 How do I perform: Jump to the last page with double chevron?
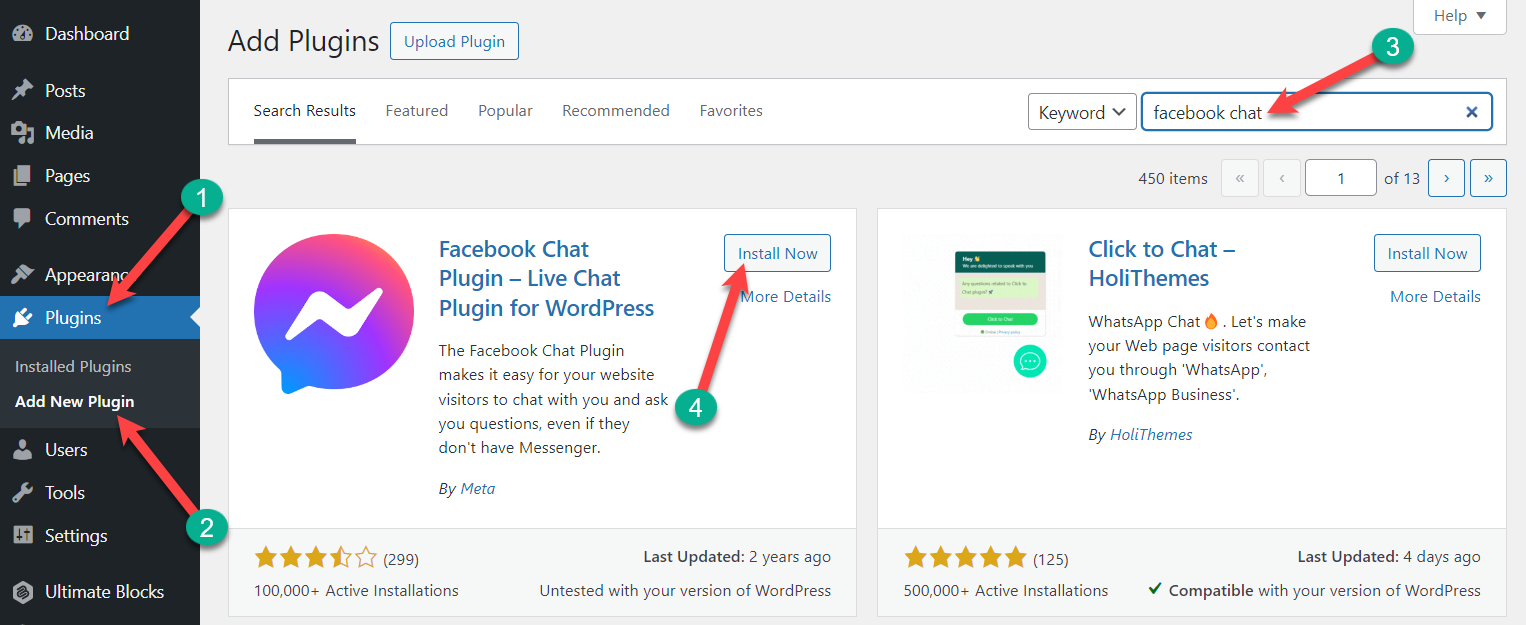(1488, 177)
